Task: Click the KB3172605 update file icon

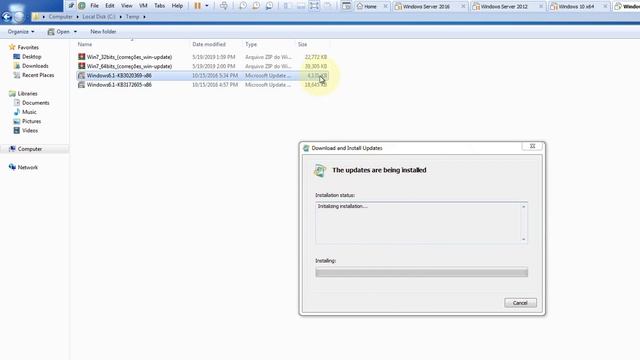Action: (82, 85)
